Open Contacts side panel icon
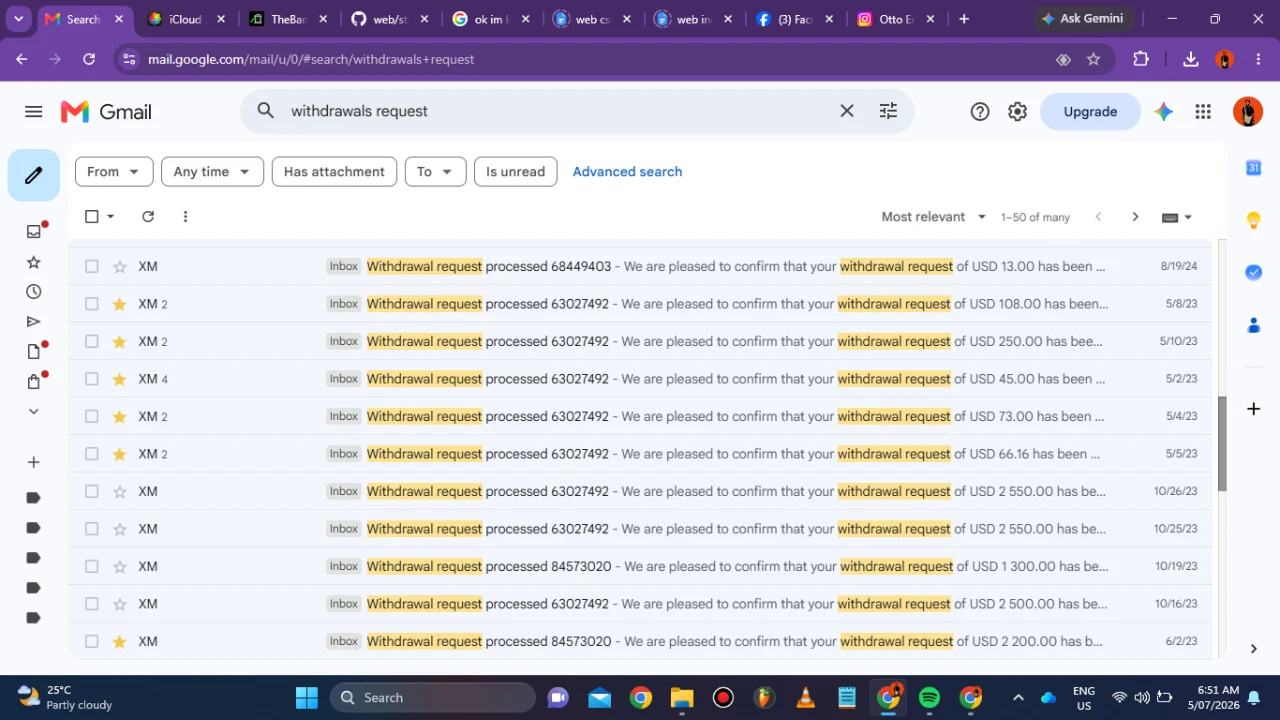Image resolution: width=1280 pixels, height=720 pixels. click(1253, 325)
